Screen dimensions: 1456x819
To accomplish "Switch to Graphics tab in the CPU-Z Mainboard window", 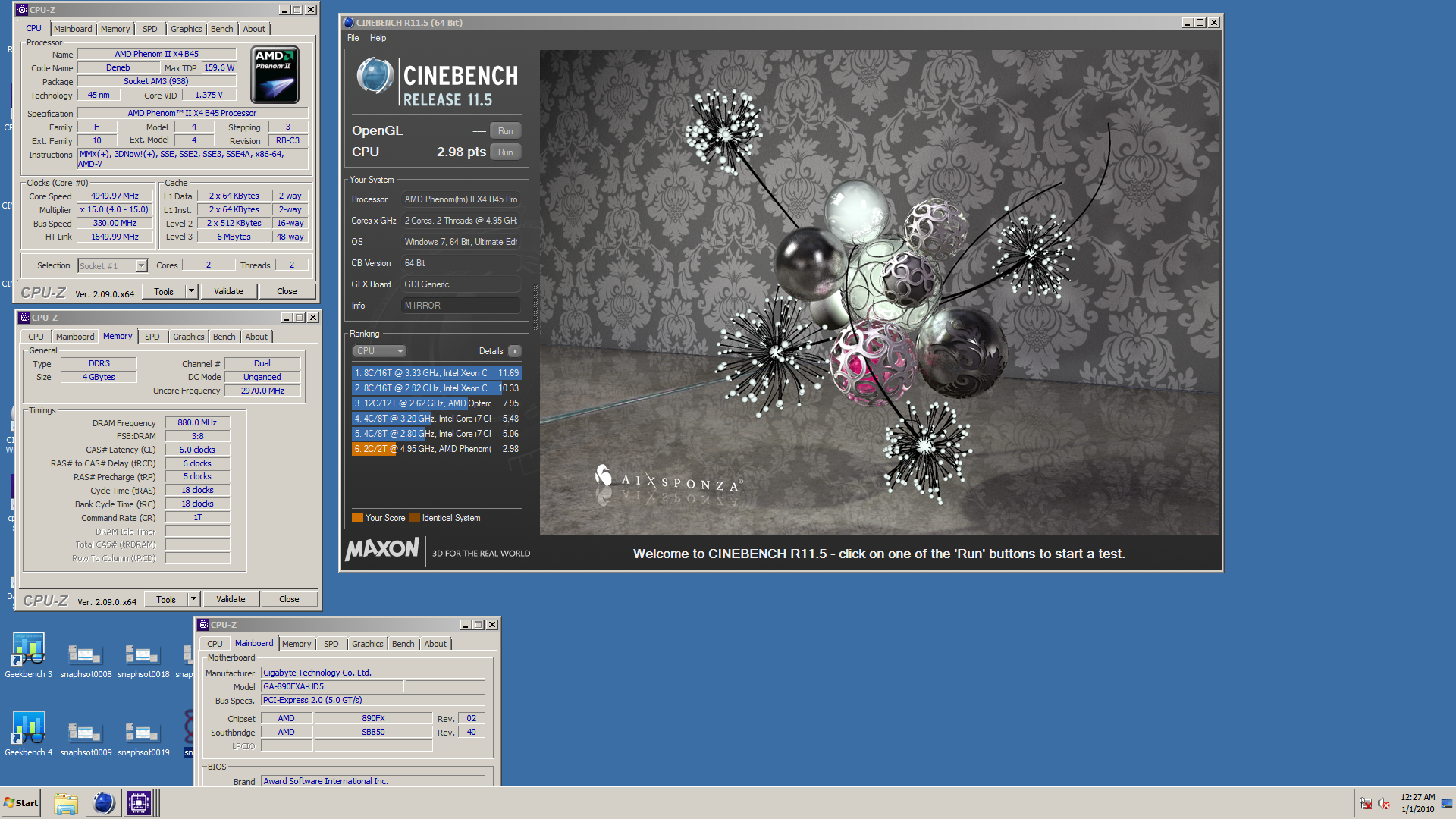I will click(x=368, y=644).
